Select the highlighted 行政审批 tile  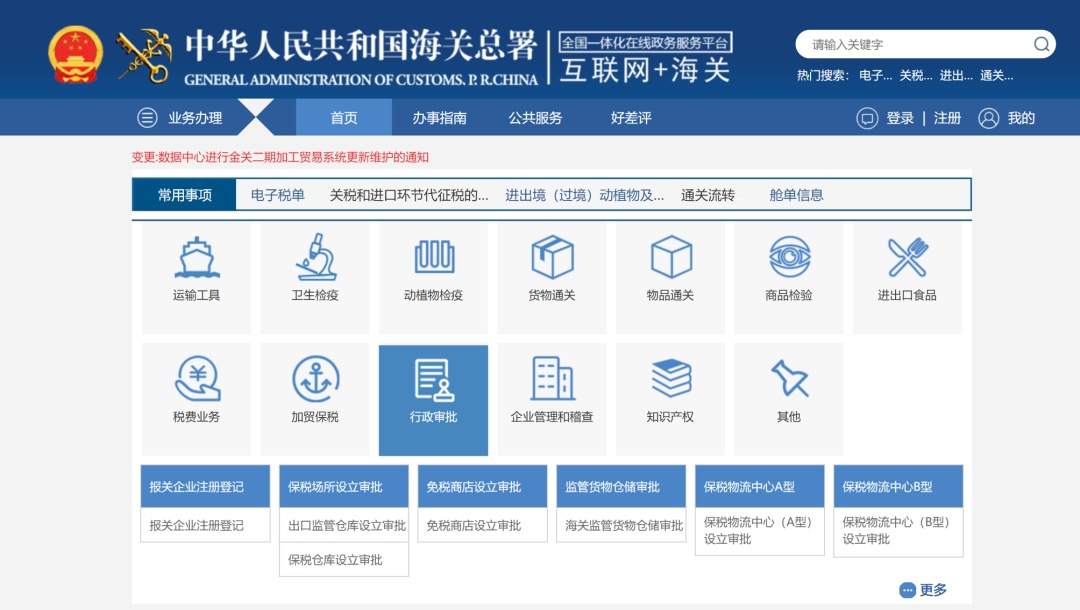pyautogui.click(x=433, y=400)
